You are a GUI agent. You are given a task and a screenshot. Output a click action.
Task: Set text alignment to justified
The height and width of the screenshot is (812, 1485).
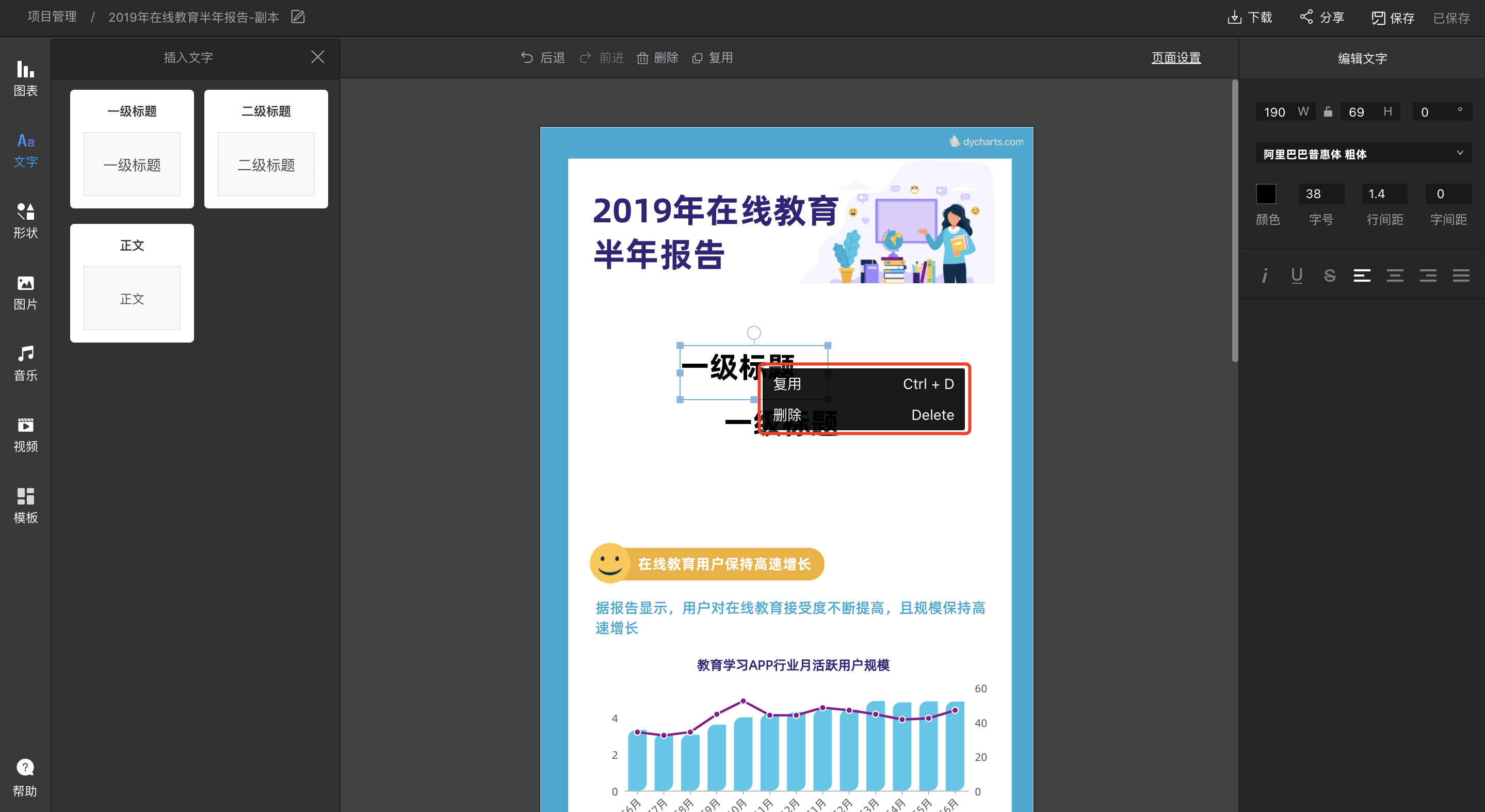(1461, 275)
